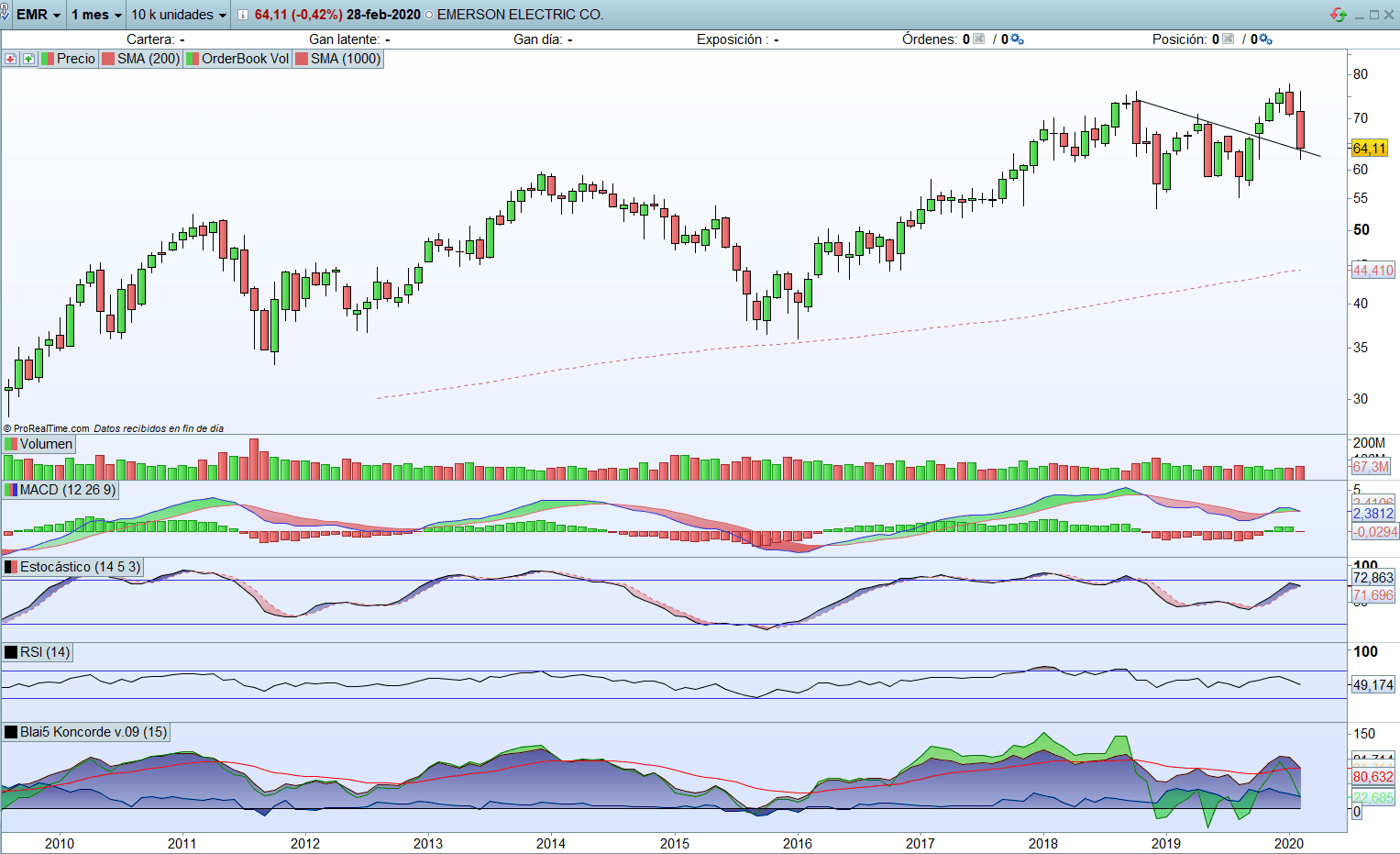Click the Precio color swatch
The height and width of the screenshot is (854, 1400).
point(48,59)
